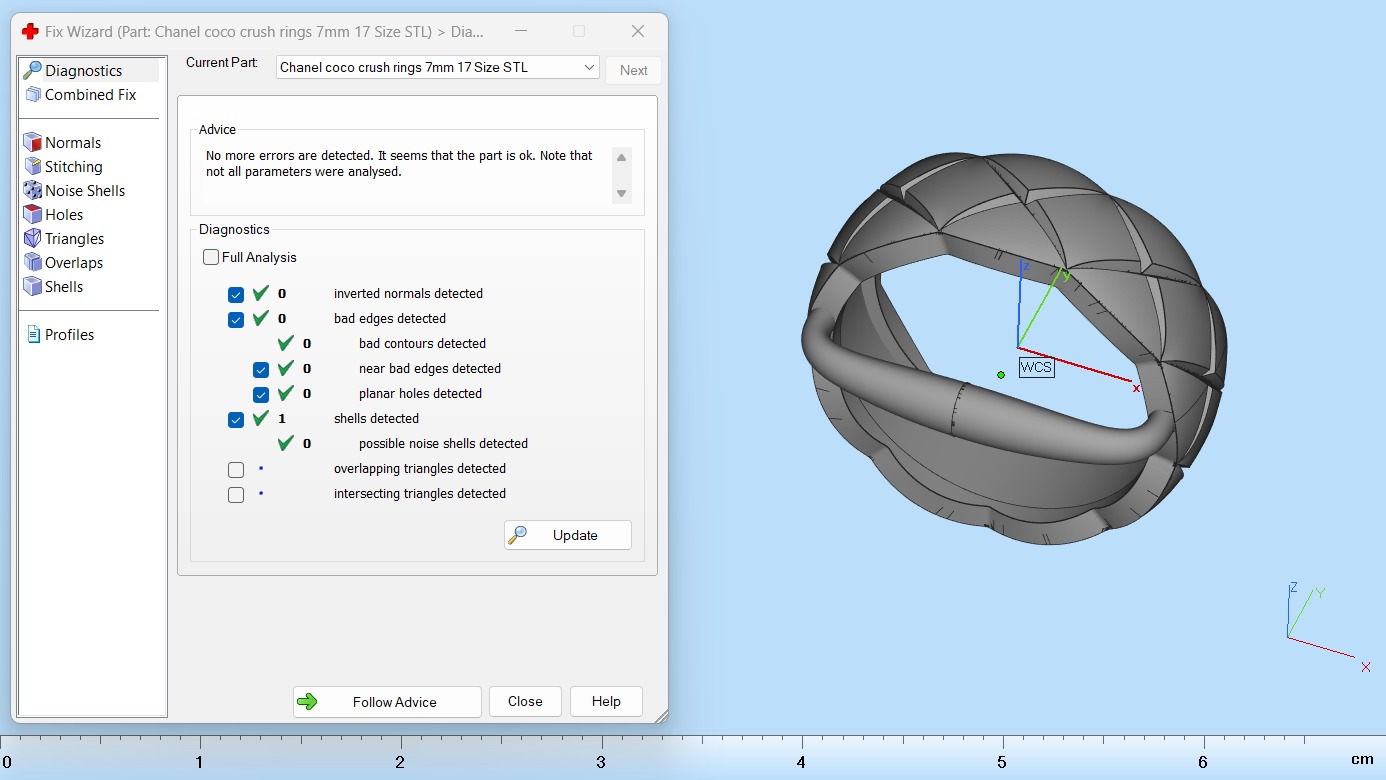Click the Fix Wizard red cross title icon

30,31
